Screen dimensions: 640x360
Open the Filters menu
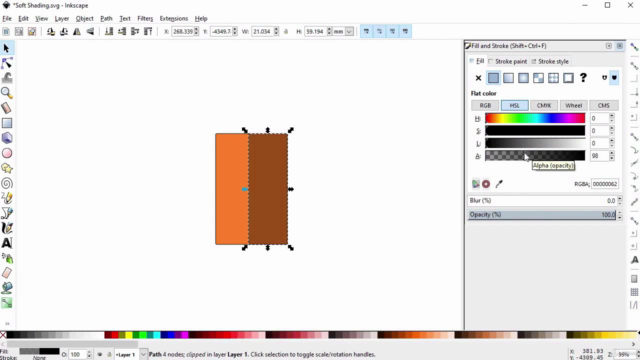coord(145,18)
